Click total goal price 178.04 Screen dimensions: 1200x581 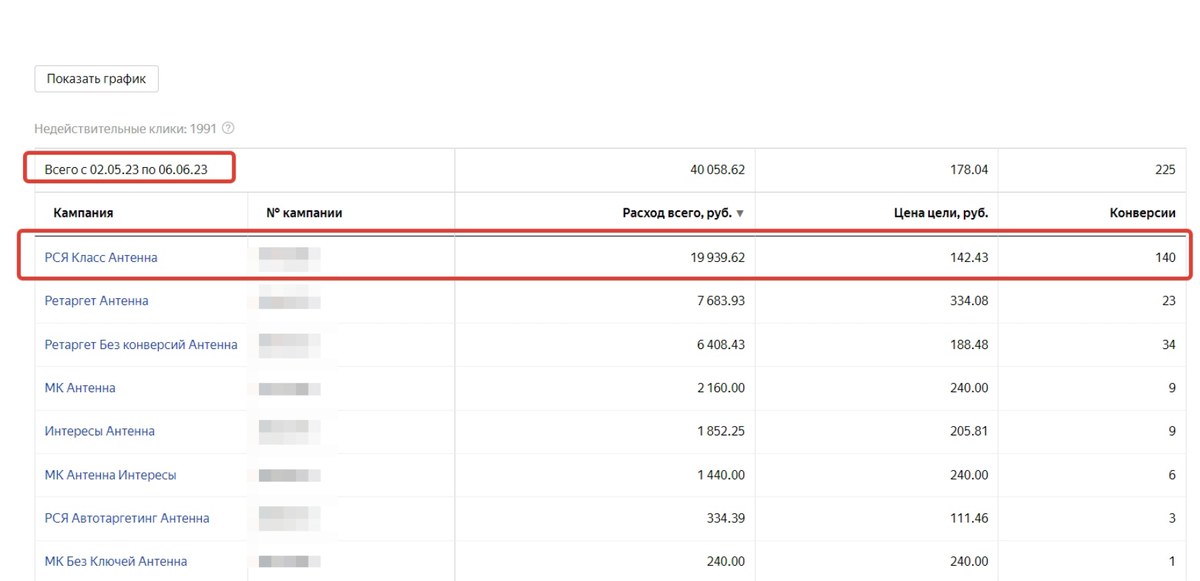click(969, 170)
